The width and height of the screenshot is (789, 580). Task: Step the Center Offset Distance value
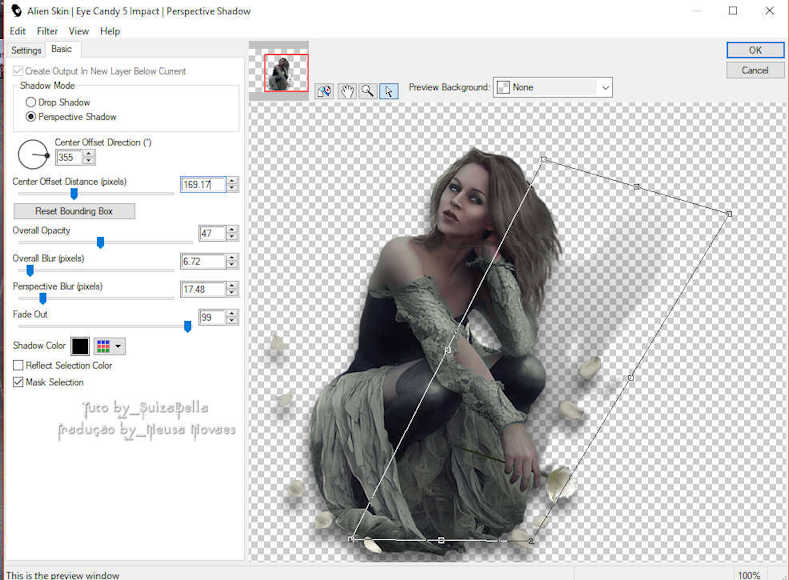click(232, 185)
